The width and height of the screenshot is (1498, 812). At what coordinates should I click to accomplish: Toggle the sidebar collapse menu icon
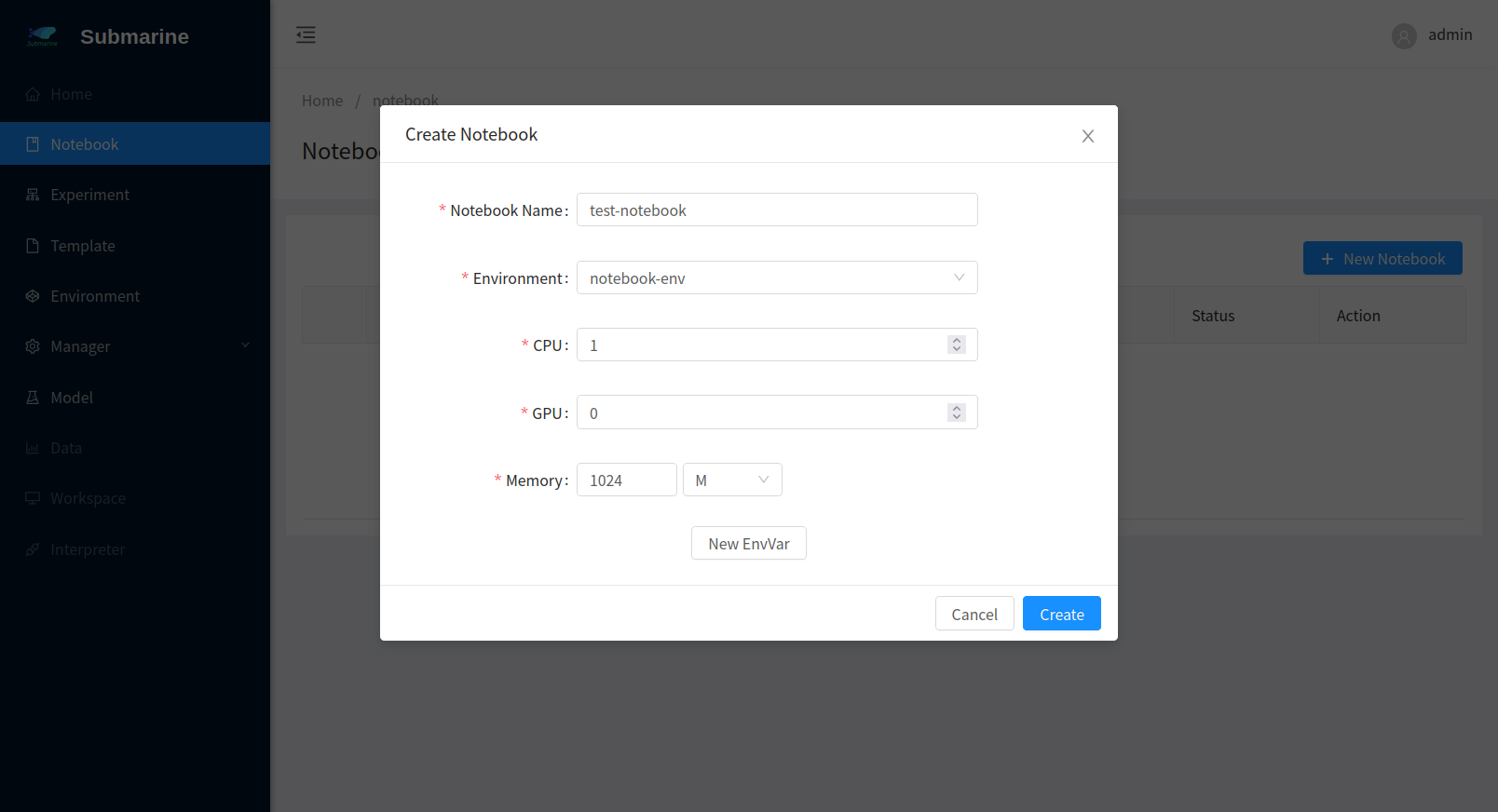[x=306, y=35]
